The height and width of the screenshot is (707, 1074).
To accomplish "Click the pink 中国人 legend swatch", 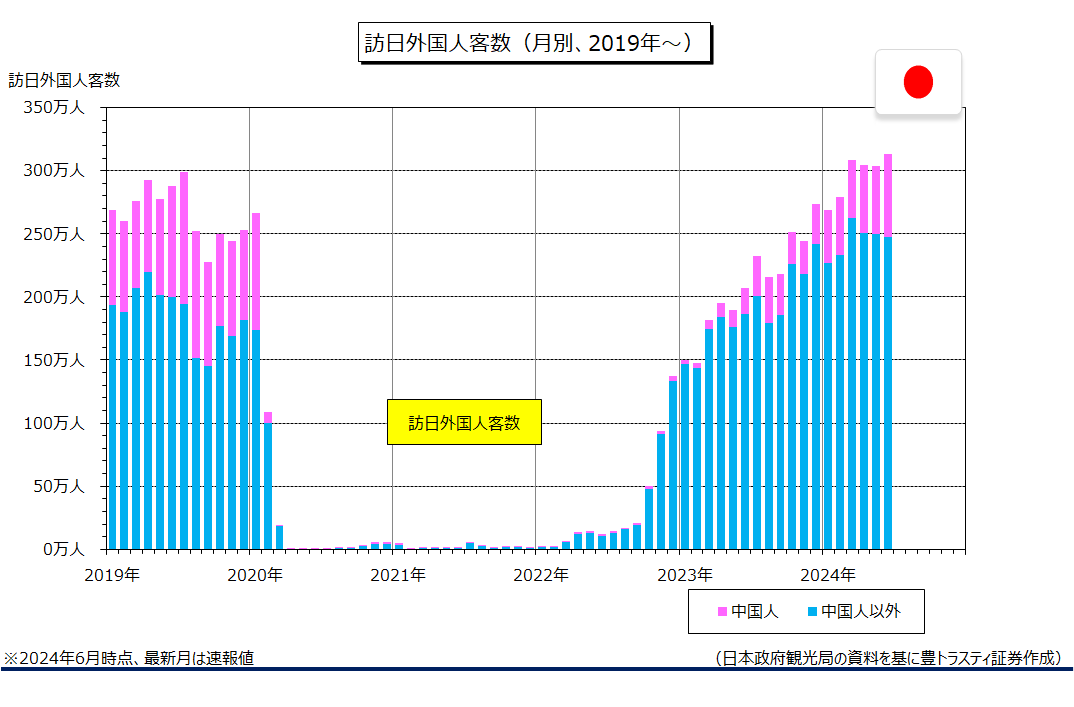I will click(722, 611).
